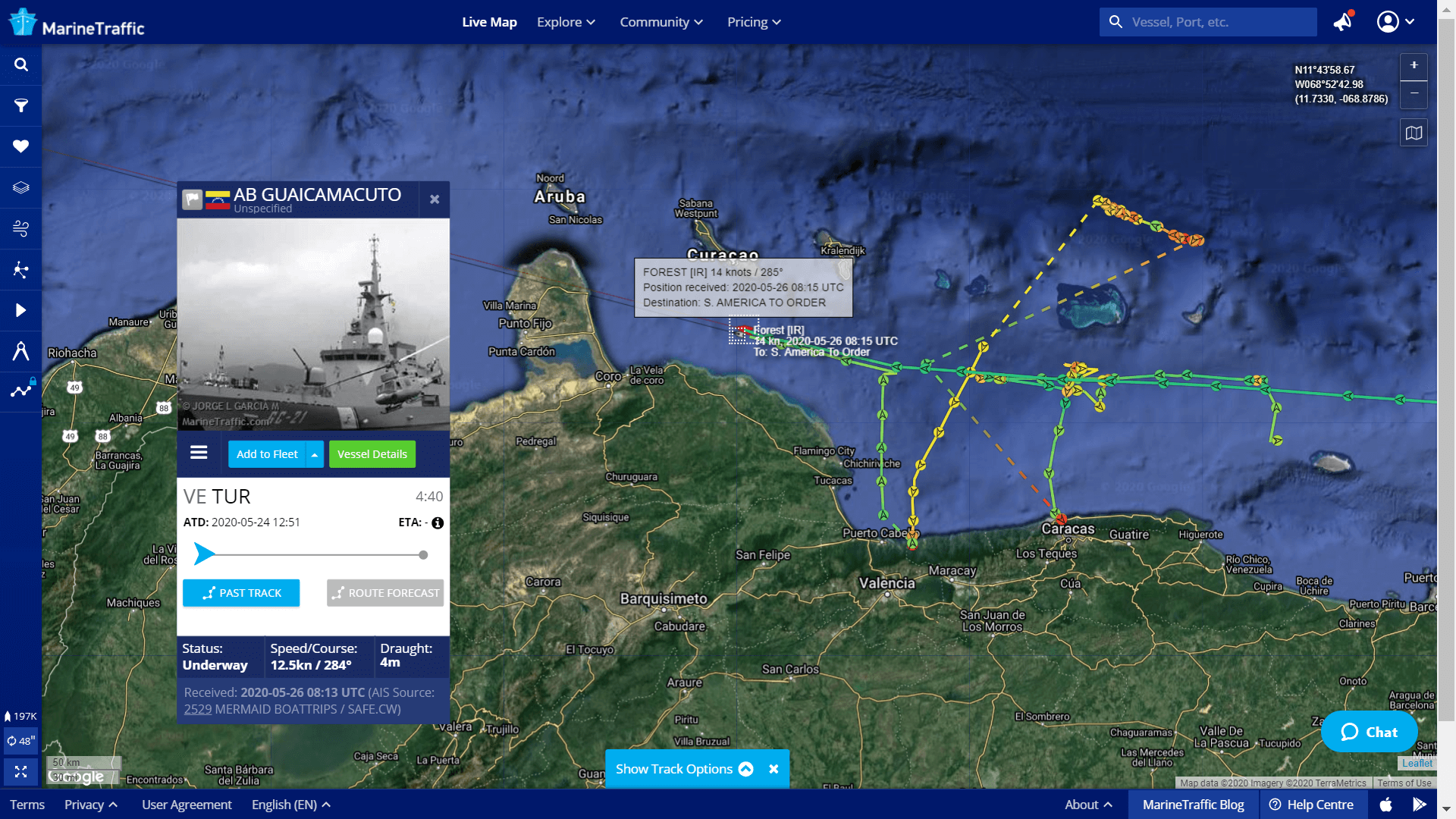Open the Apple app store icon
This screenshot has height=819, width=1456.
[1385, 805]
